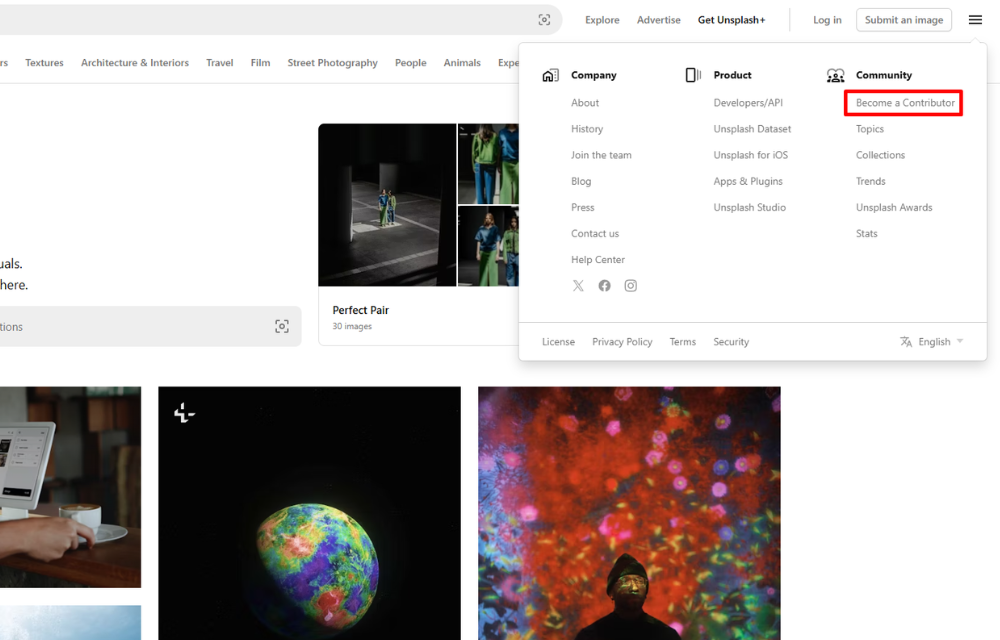Open the History menu link

[x=587, y=129]
